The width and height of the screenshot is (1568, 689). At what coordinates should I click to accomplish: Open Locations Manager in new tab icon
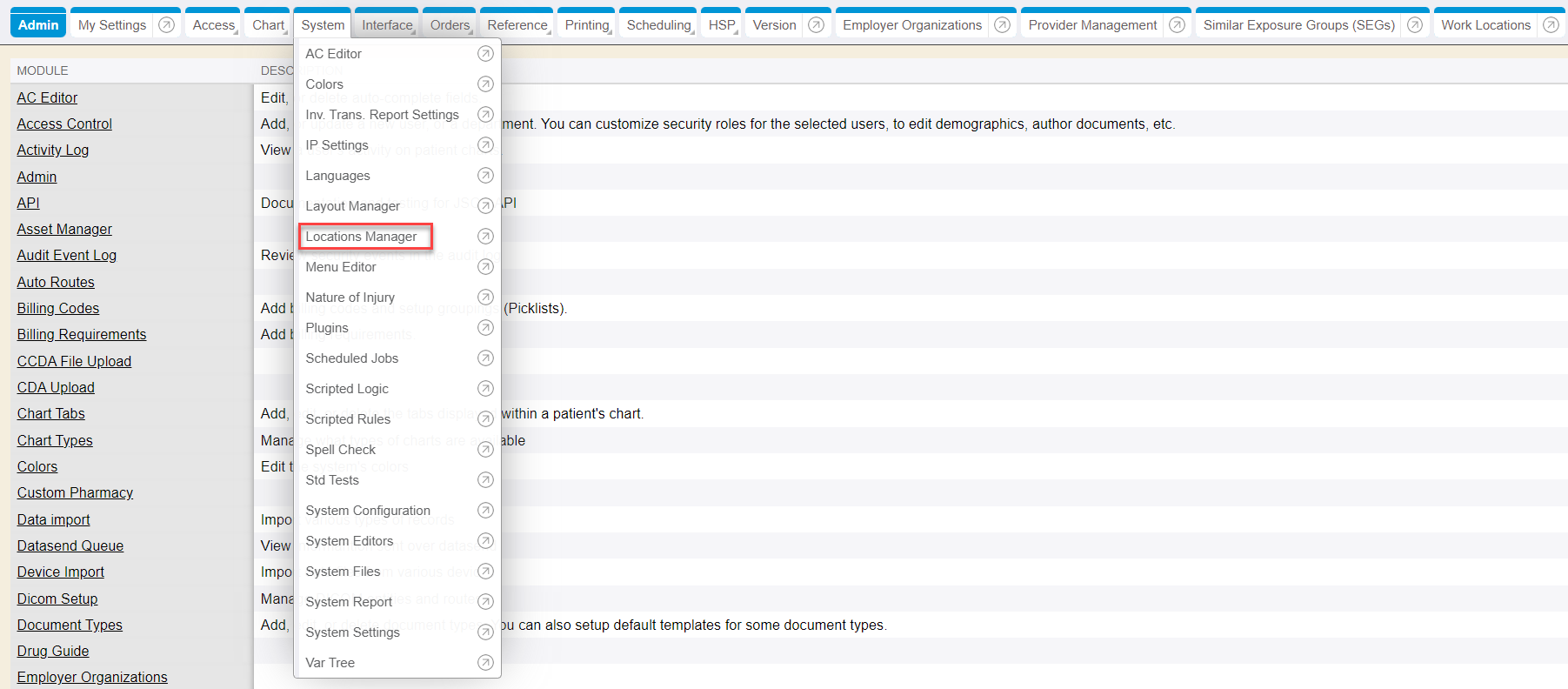tap(485, 237)
